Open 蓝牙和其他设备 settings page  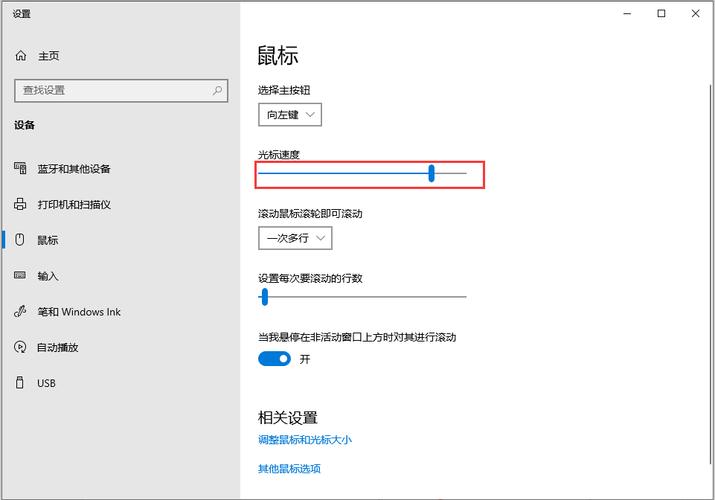coord(74,169)
